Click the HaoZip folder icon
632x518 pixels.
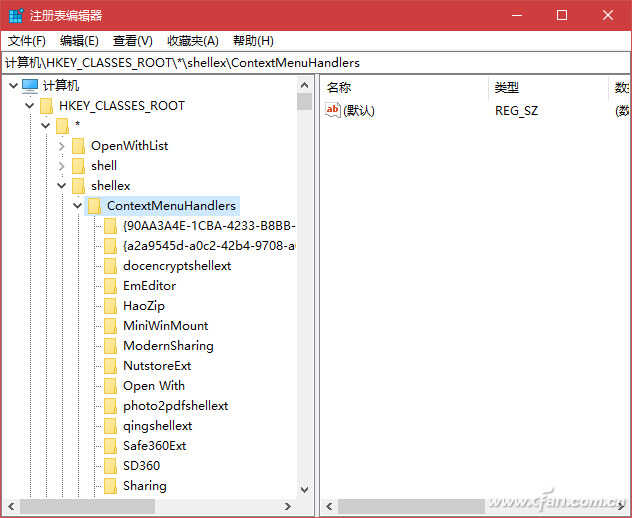click(x=110, y=306)
